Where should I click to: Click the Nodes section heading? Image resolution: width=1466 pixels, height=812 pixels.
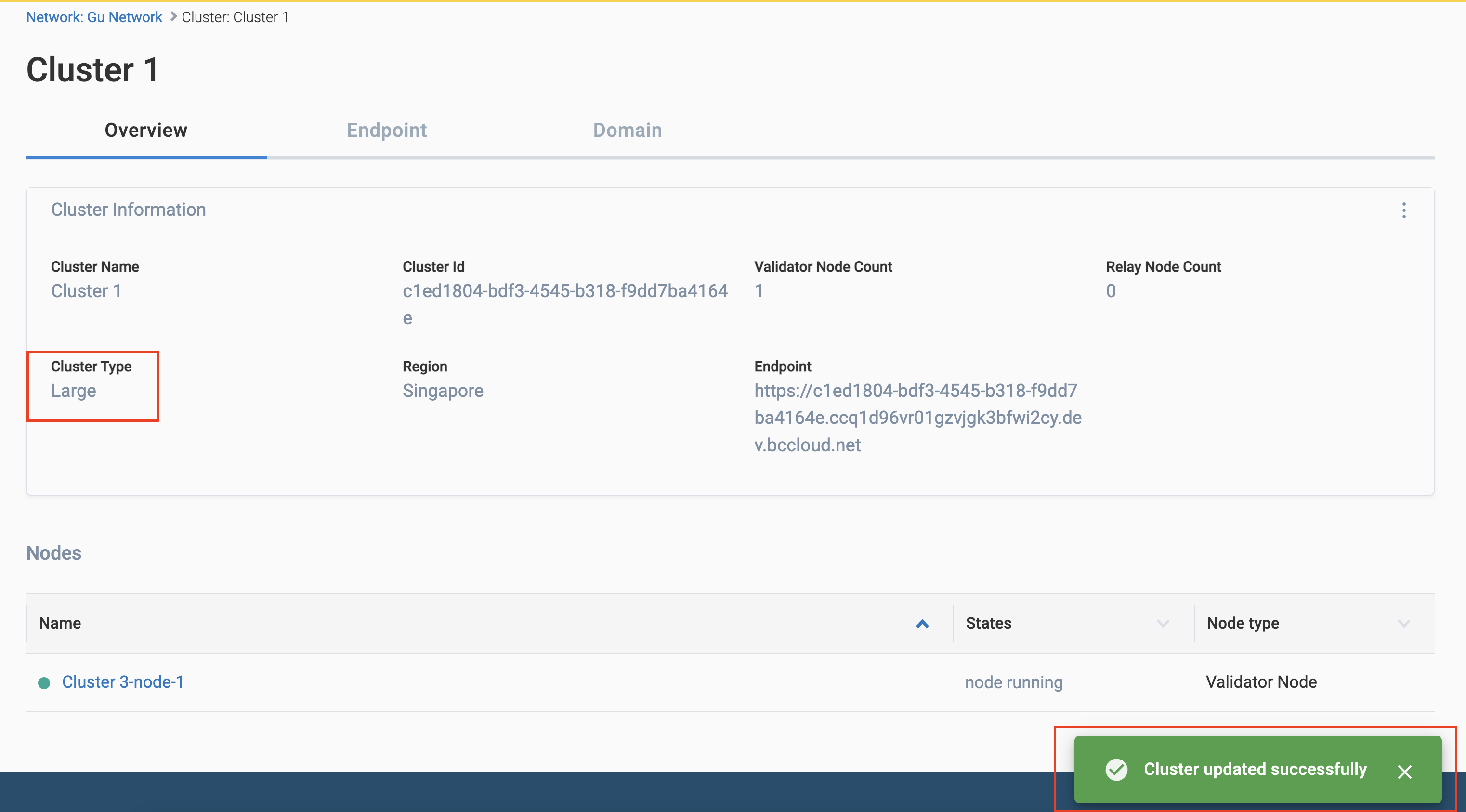53,553
